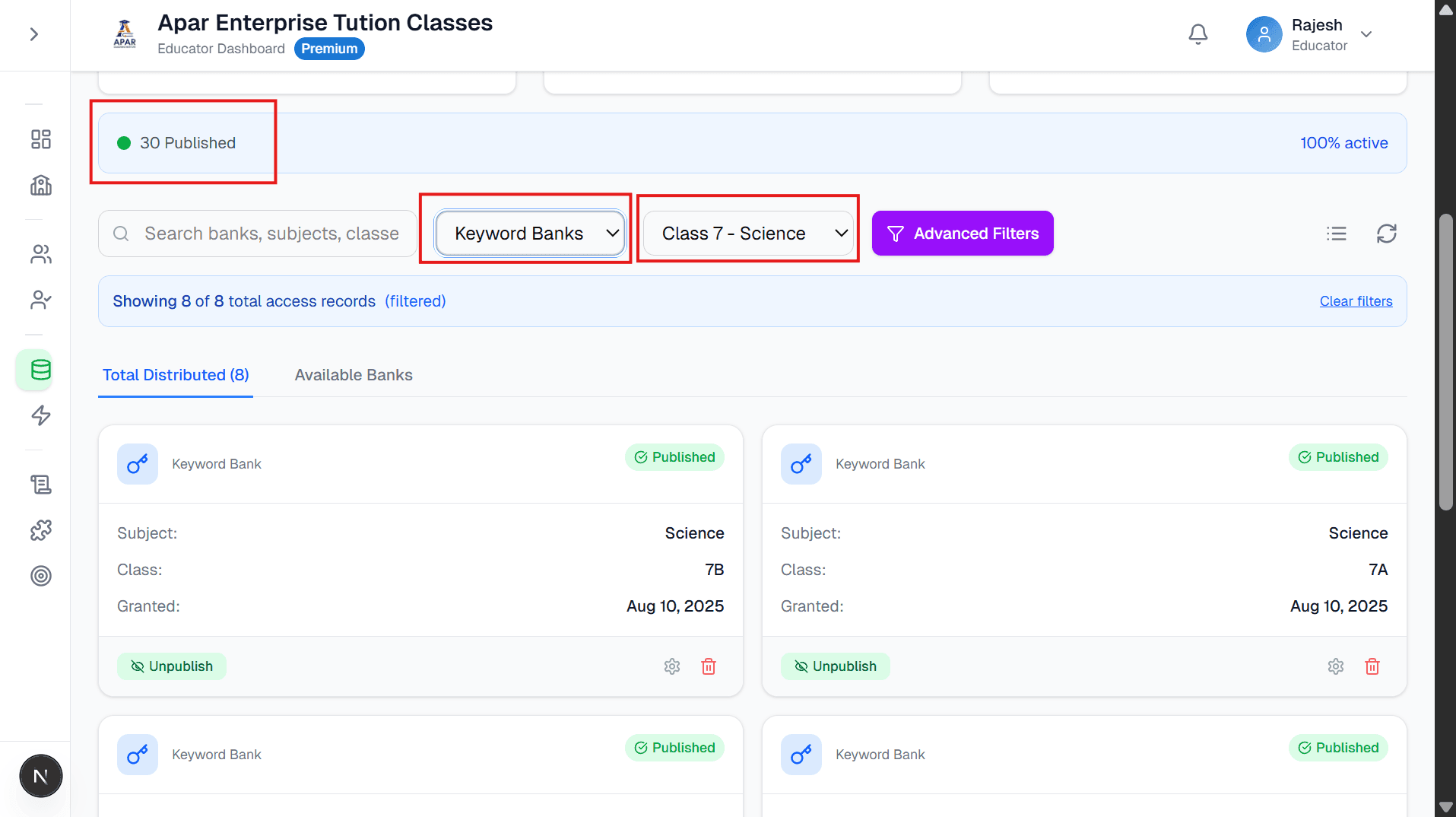This screenshot has width=1456, height=817.
Task: Click Published badge on Class 7A card
Action: click(x=1338, y=457)
